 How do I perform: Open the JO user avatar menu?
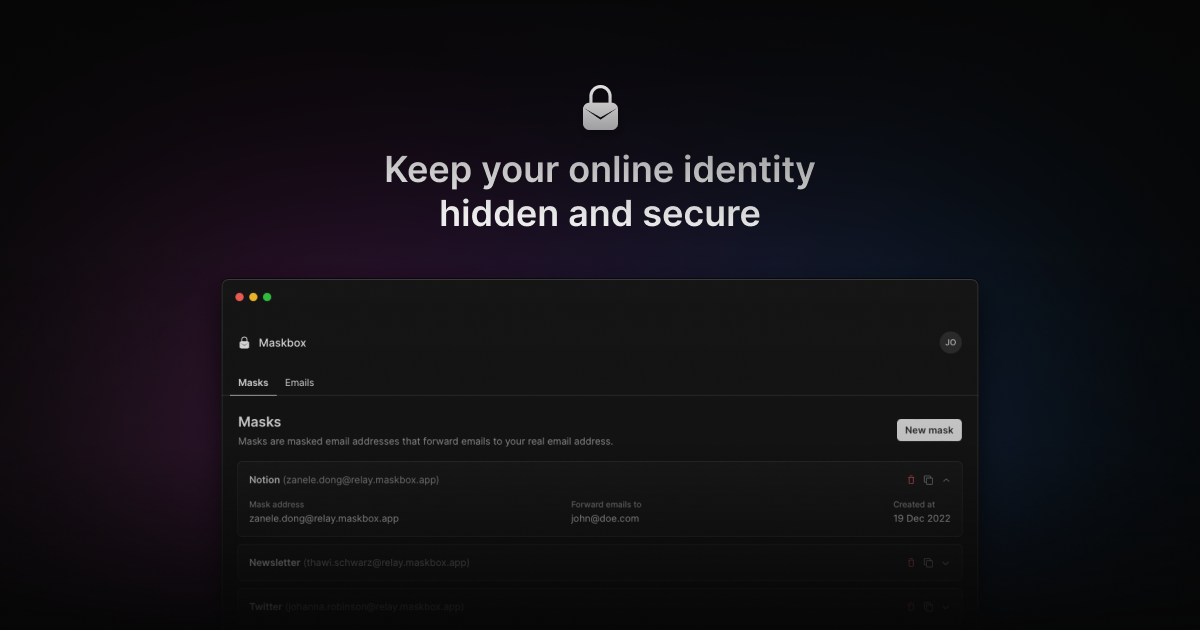click(x=951, y=343)
